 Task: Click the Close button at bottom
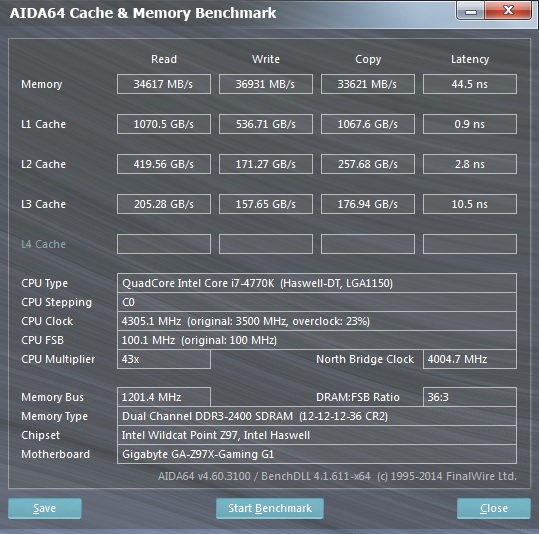(x=494, y=508)
